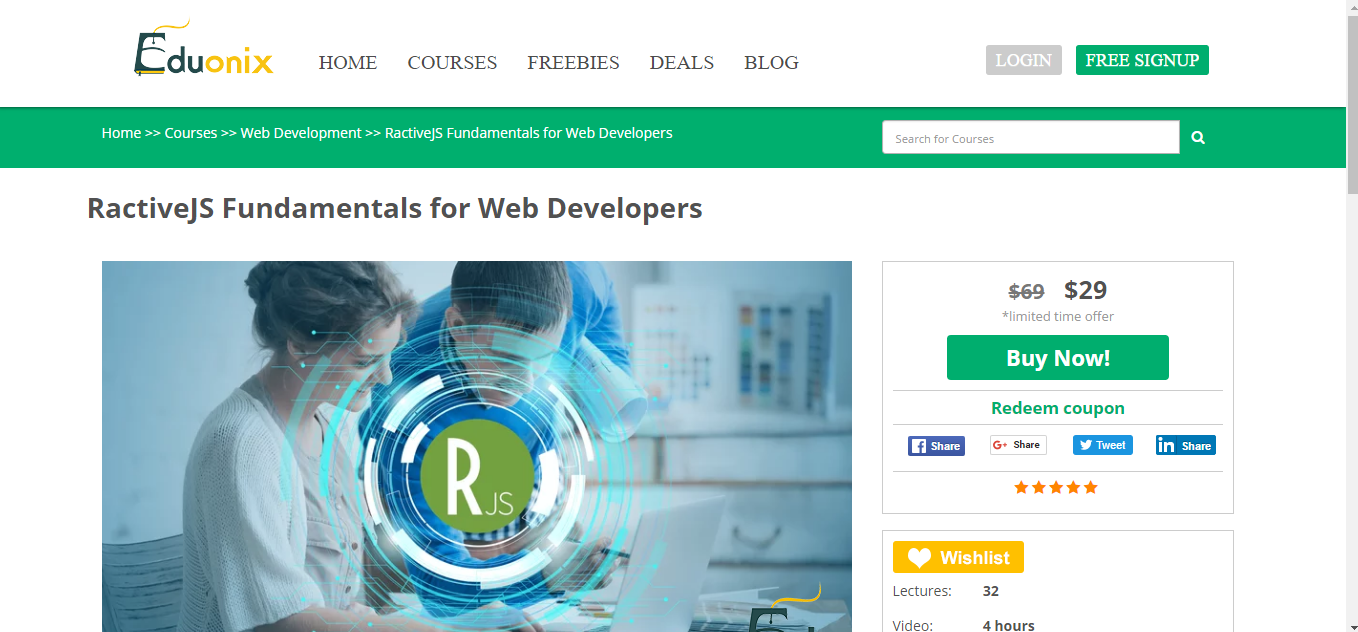Share the course via Google+
The width and height of the screenshot is (1358, 632).
[x=1018, y=444]
